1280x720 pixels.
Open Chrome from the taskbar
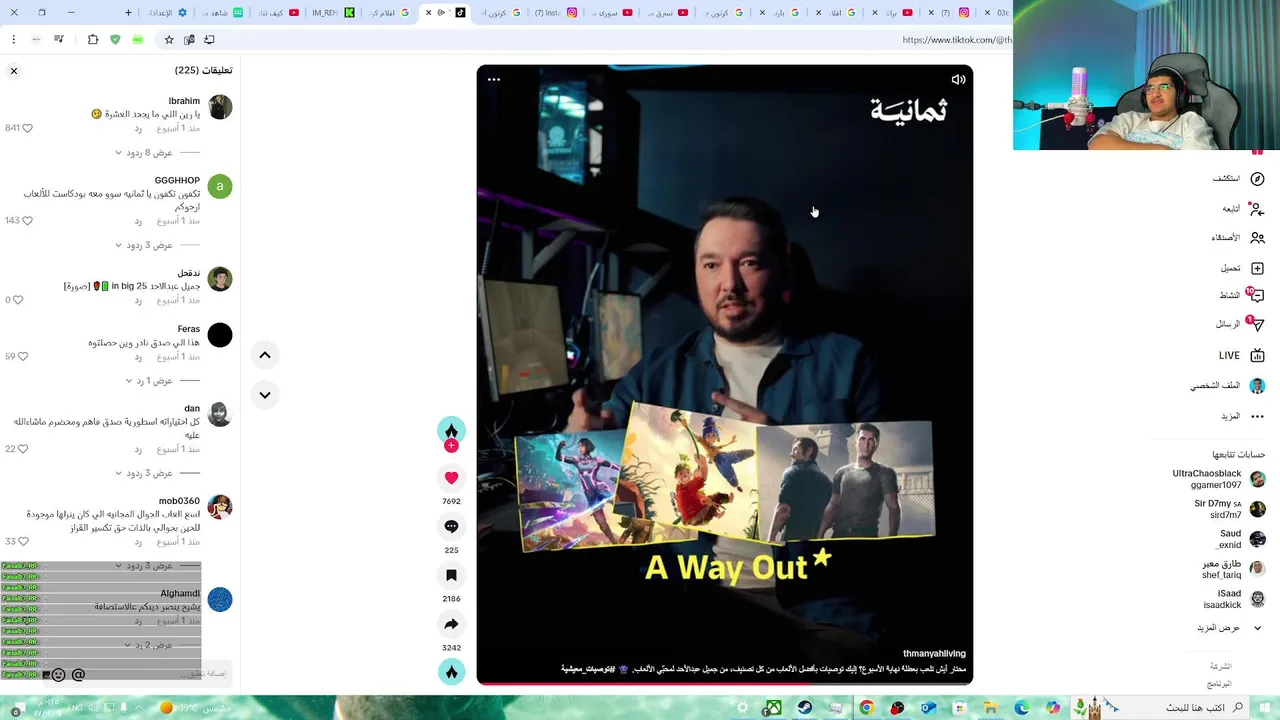[x=867, y=708]
